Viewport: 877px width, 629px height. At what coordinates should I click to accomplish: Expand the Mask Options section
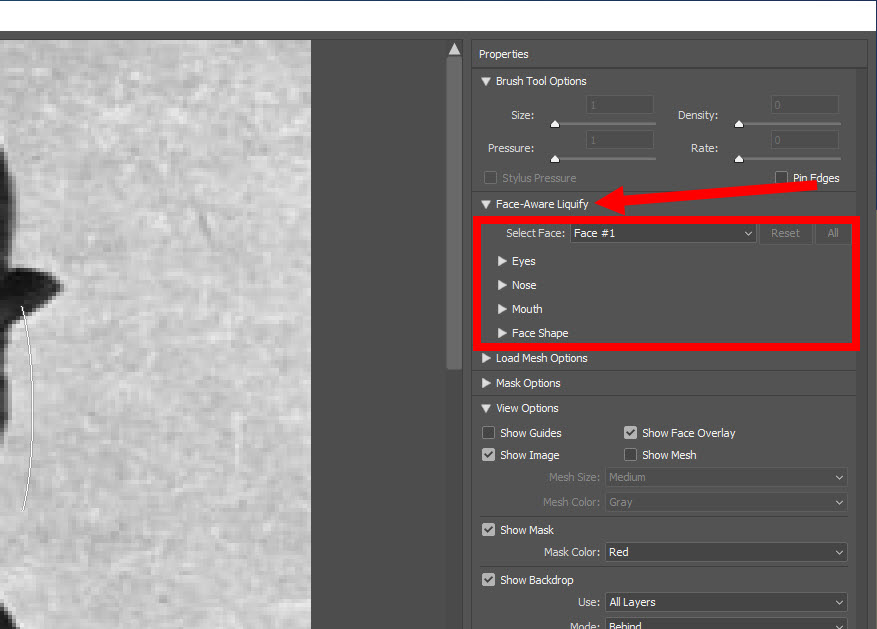(486, 383)
